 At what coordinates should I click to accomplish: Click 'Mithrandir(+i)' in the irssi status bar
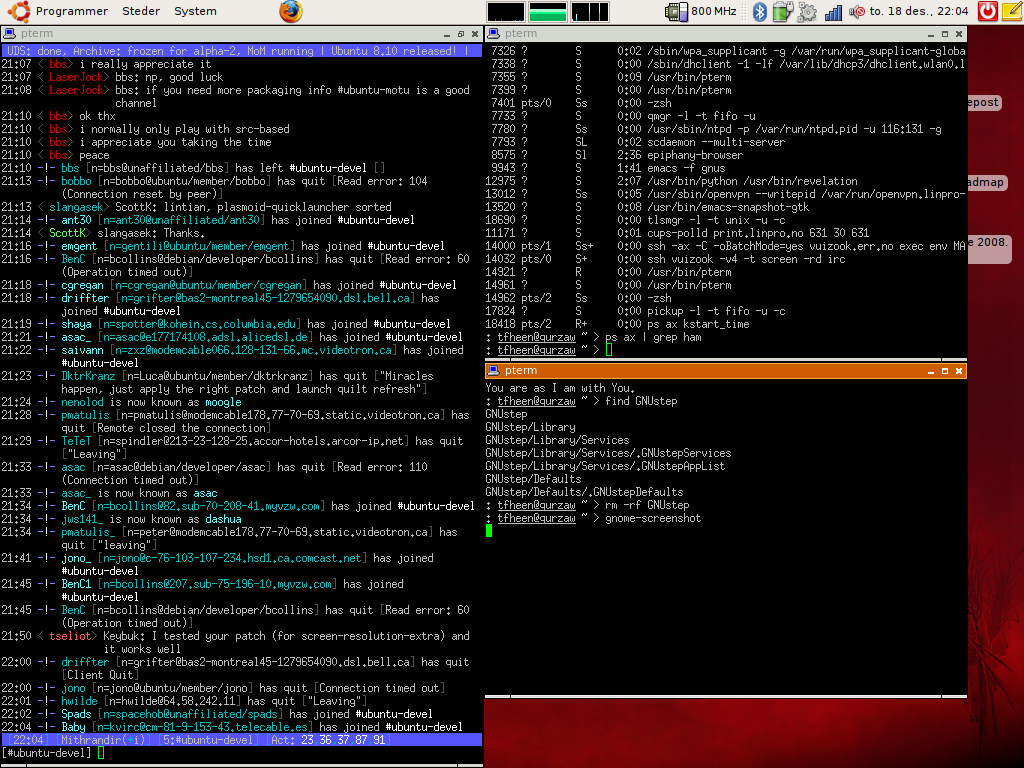click(105, 740)
